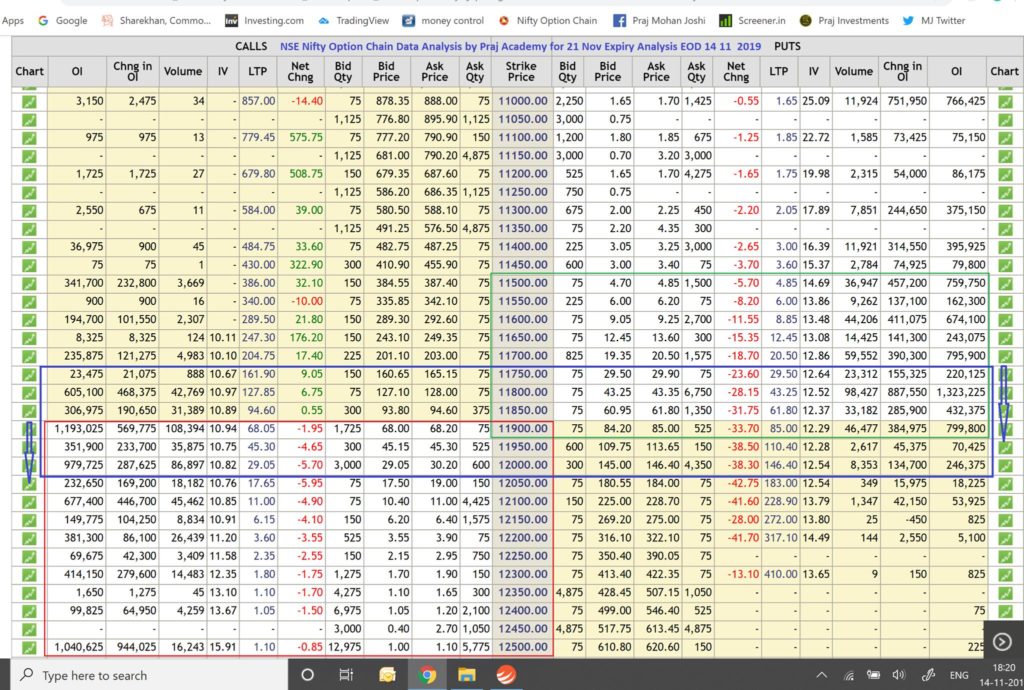1024x690 pixels.
Task: Open the Screener.in bookmark
Action: (x=748, y=20)
